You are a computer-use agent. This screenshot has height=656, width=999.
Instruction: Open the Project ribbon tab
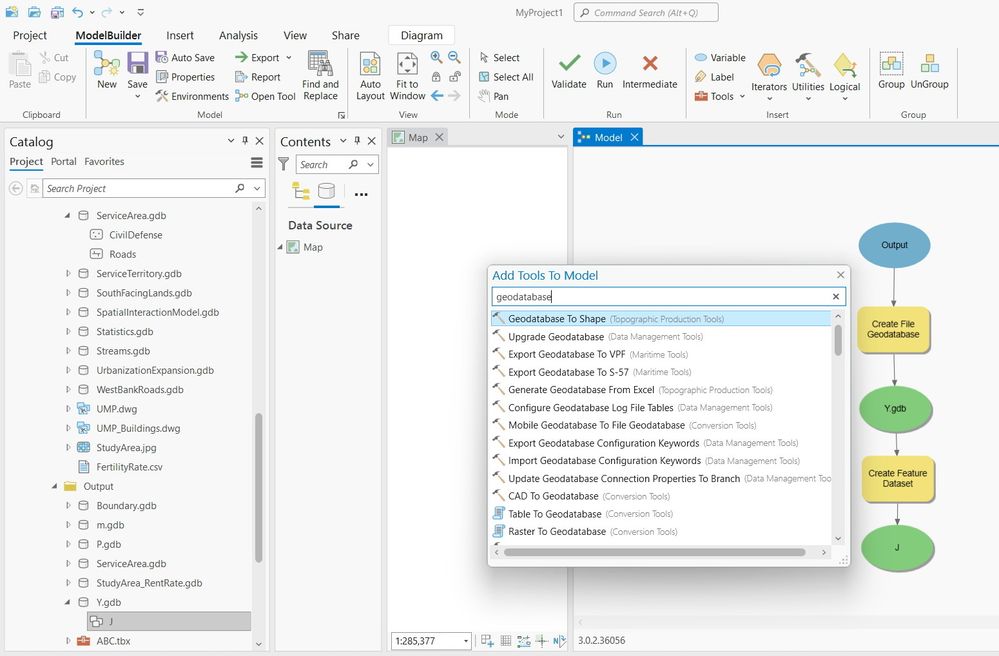[x=30, y=36]
